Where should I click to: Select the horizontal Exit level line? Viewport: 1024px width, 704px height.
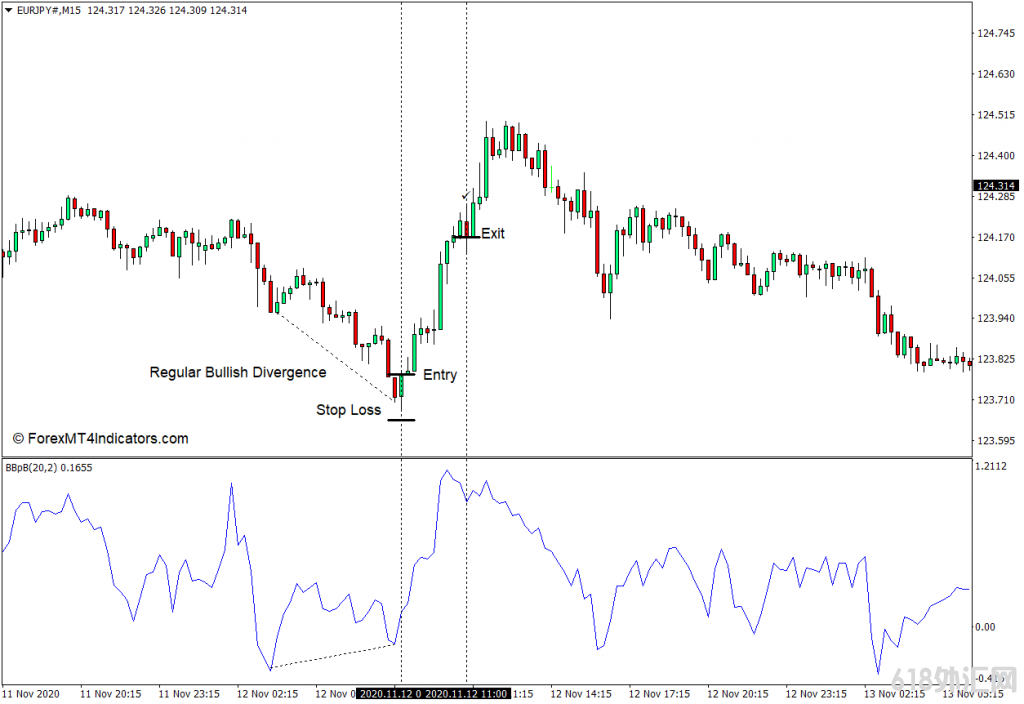pyautogui.click(x=465, y=237)
